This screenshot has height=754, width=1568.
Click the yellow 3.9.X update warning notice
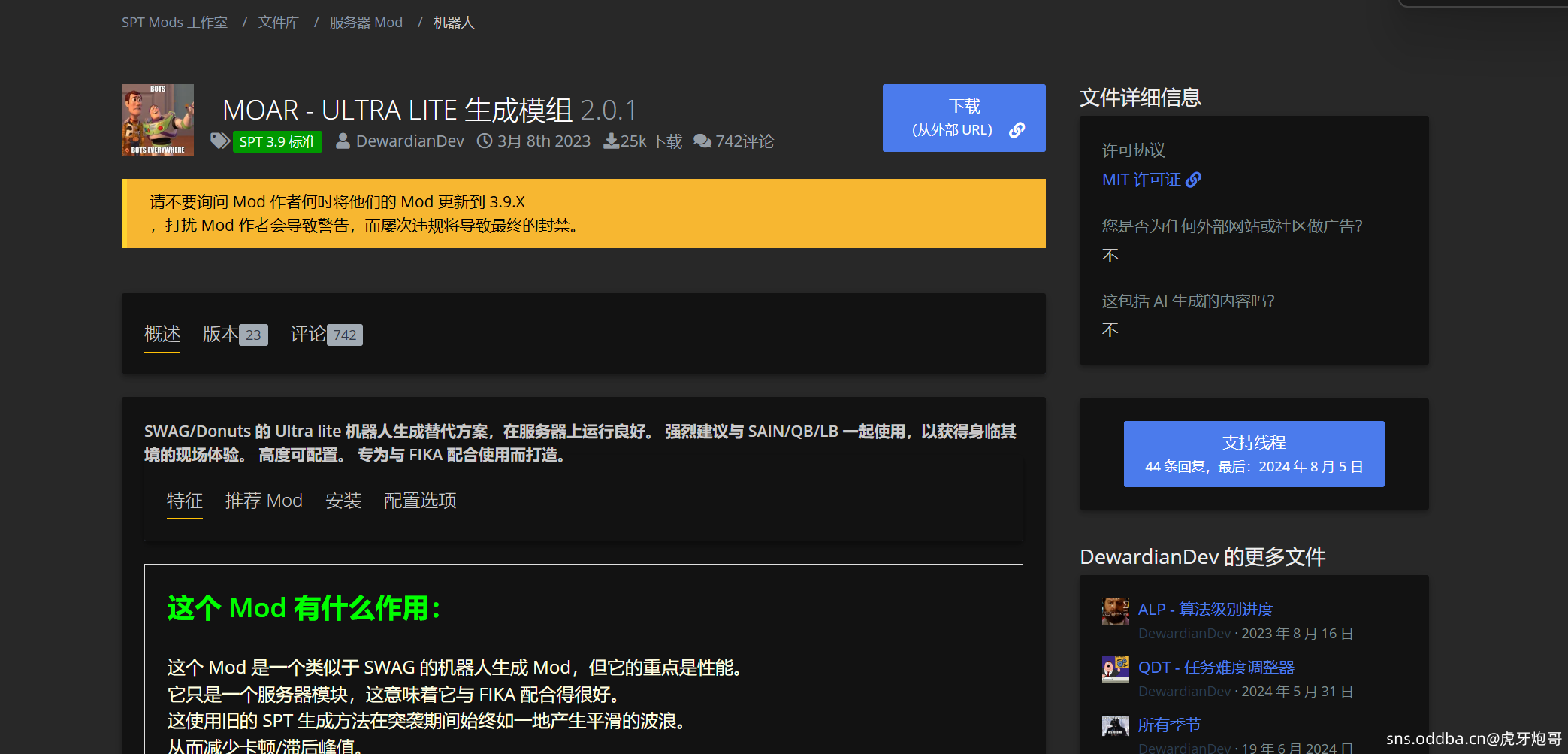click(584, 213)
